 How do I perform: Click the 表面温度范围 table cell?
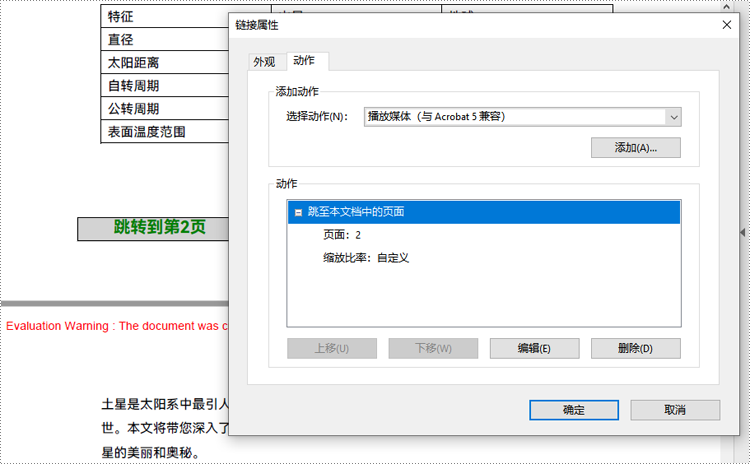click(x=165, y=132)
